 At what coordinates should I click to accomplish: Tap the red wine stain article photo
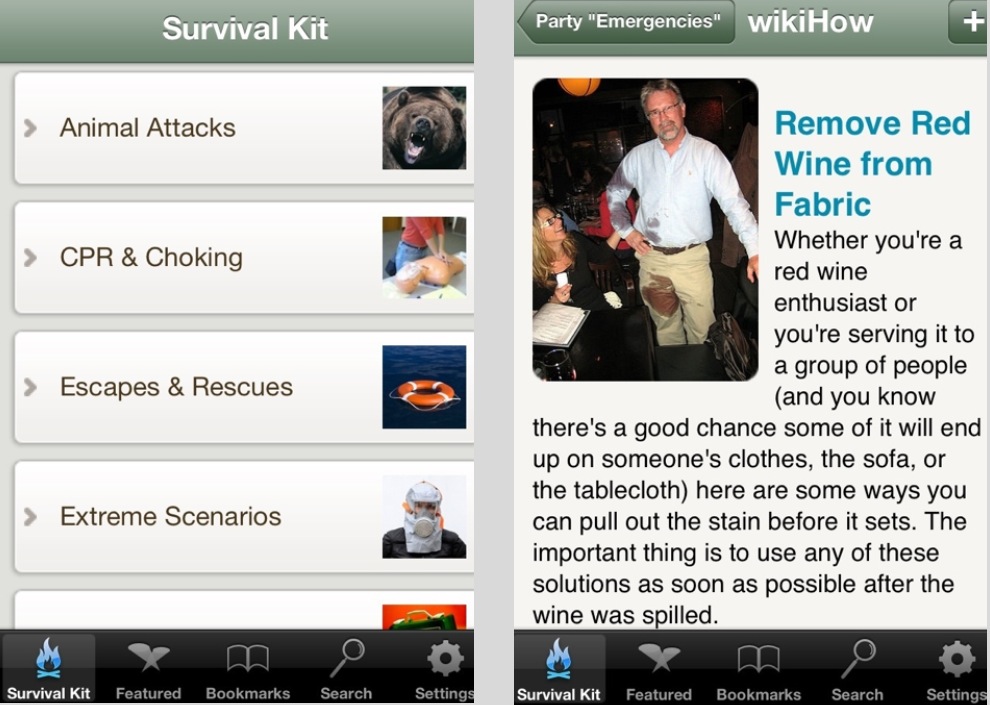click(x=645, y=230)
